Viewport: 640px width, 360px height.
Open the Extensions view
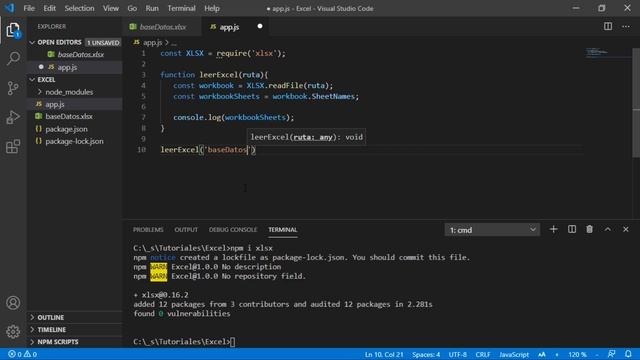tap(13, 146)
